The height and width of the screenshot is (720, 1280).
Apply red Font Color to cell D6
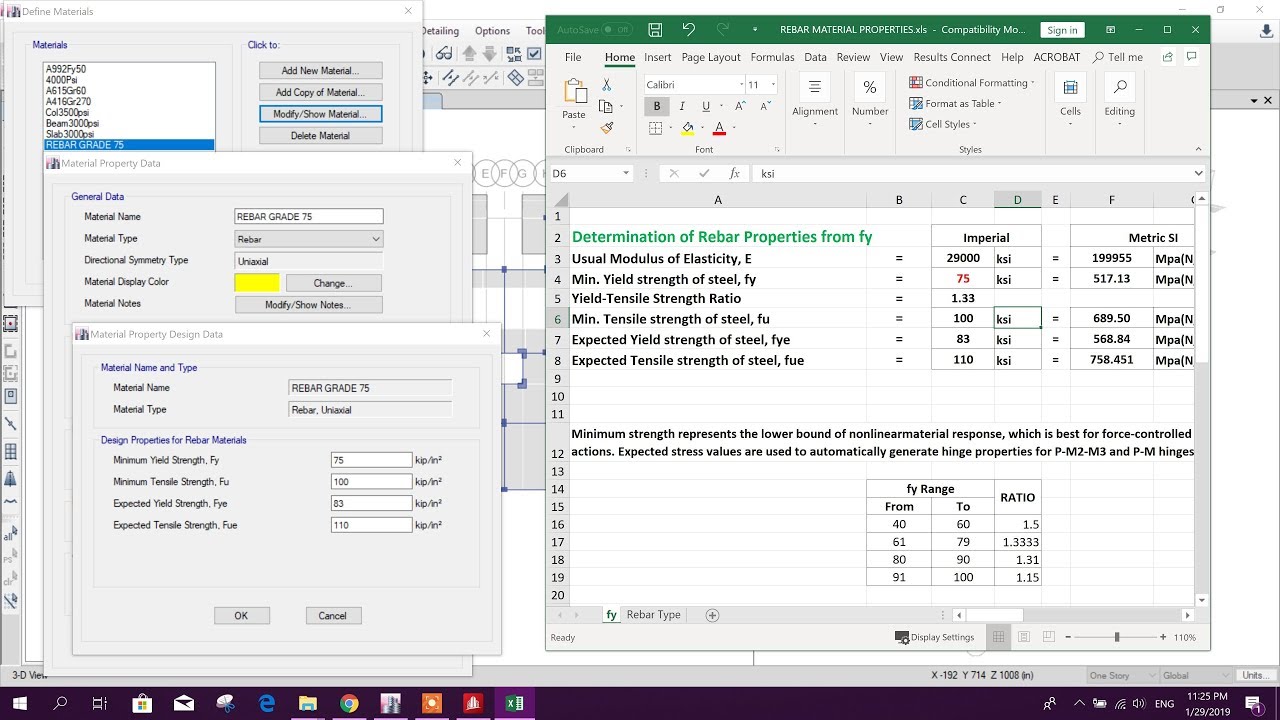[x=719, y=128]
